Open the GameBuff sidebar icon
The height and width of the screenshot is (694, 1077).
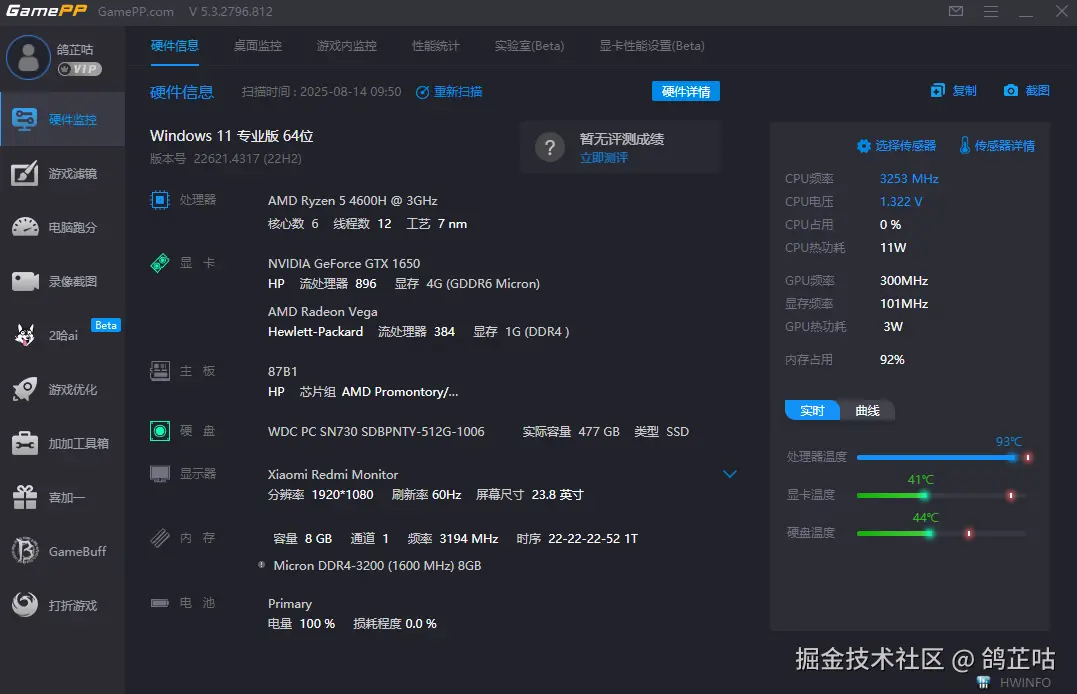[25, 551]
